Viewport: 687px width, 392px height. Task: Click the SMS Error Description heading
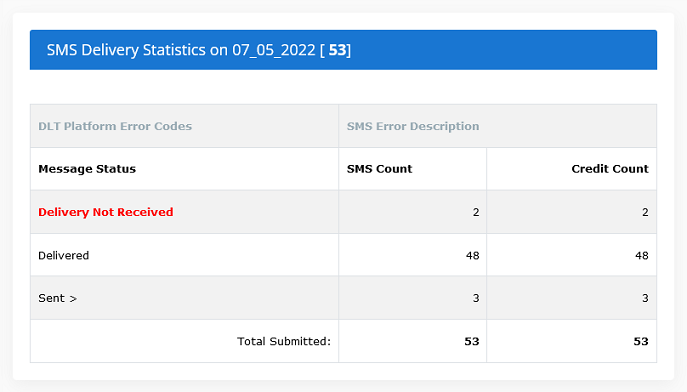pyautogui.click(x=413, y=126)
